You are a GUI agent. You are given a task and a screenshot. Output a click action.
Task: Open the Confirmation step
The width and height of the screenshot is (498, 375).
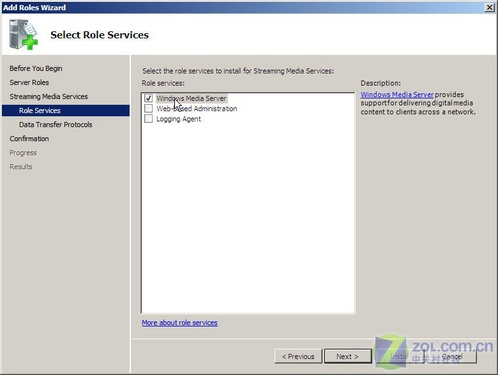[29, 138]
